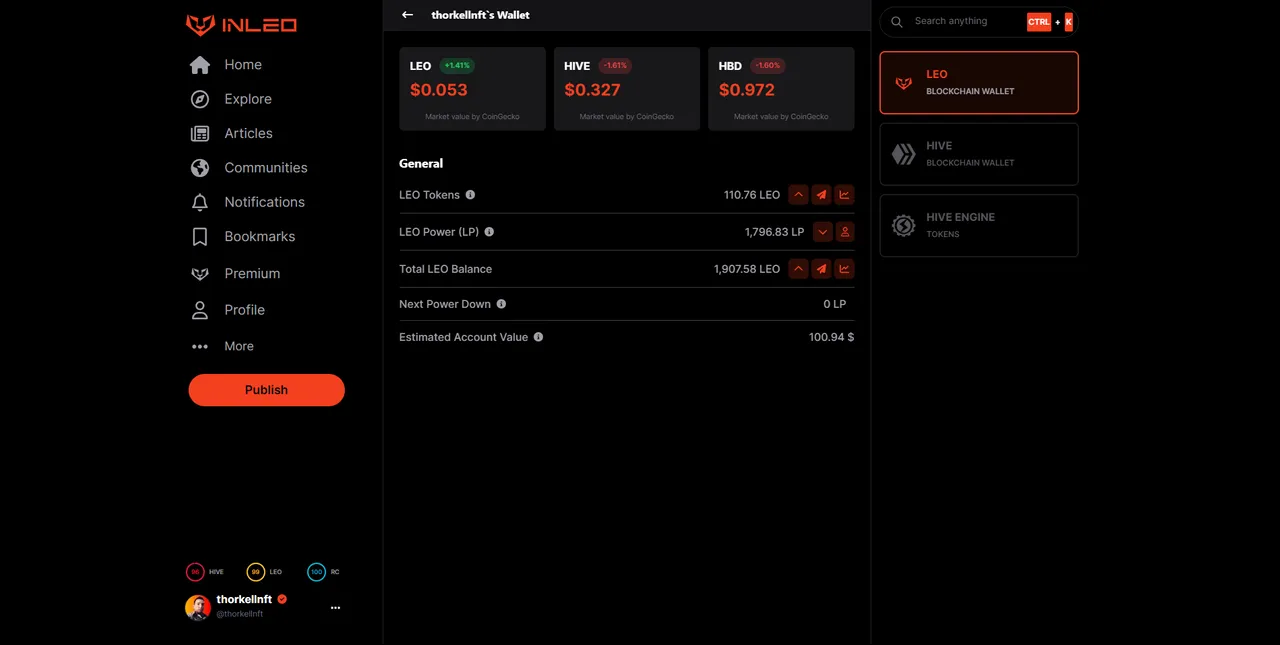Click the Explore compass icon
The height and width of the screenshot is (645, 1280).
(200, 99)
